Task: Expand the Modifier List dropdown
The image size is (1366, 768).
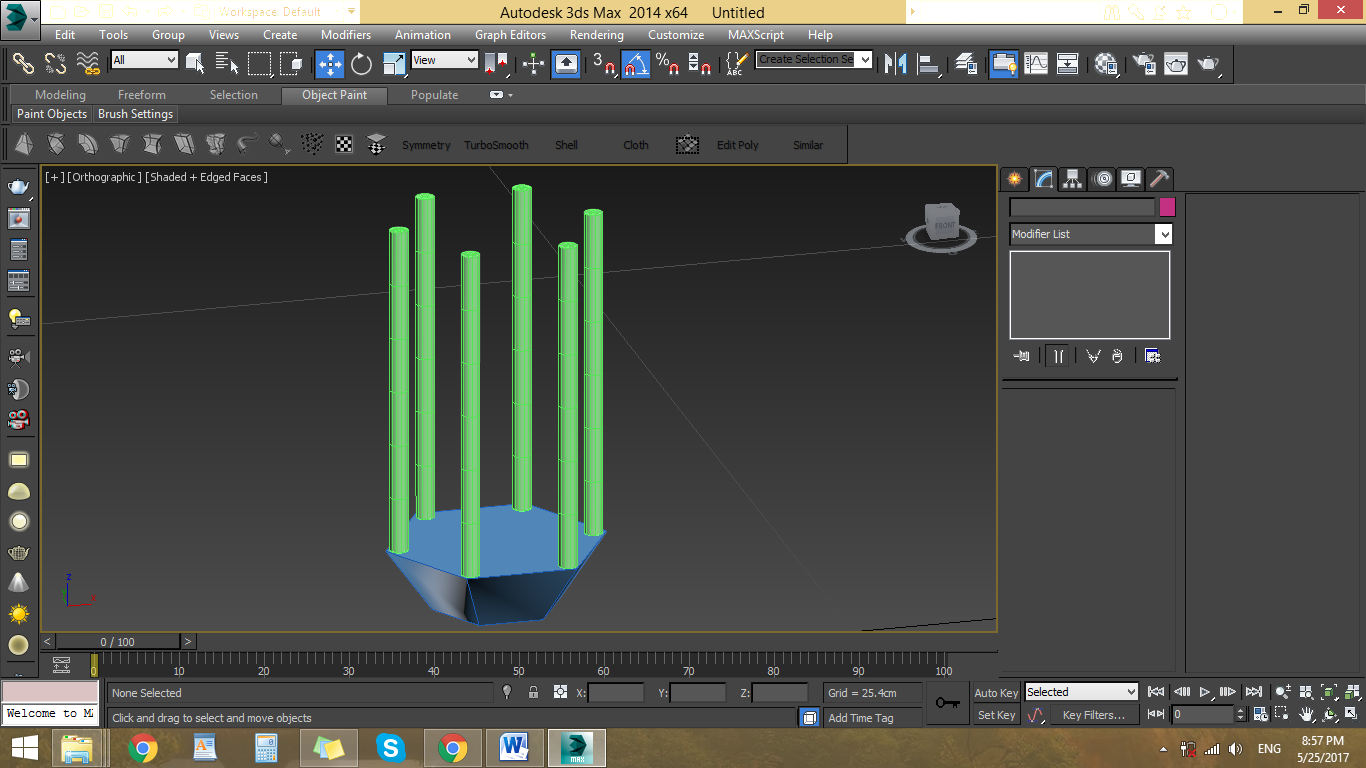Action: point(1163,234)
